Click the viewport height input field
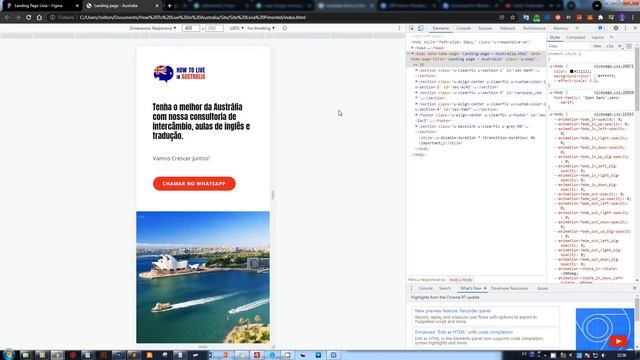Screen dimensions: 640x360 point(214,28)
